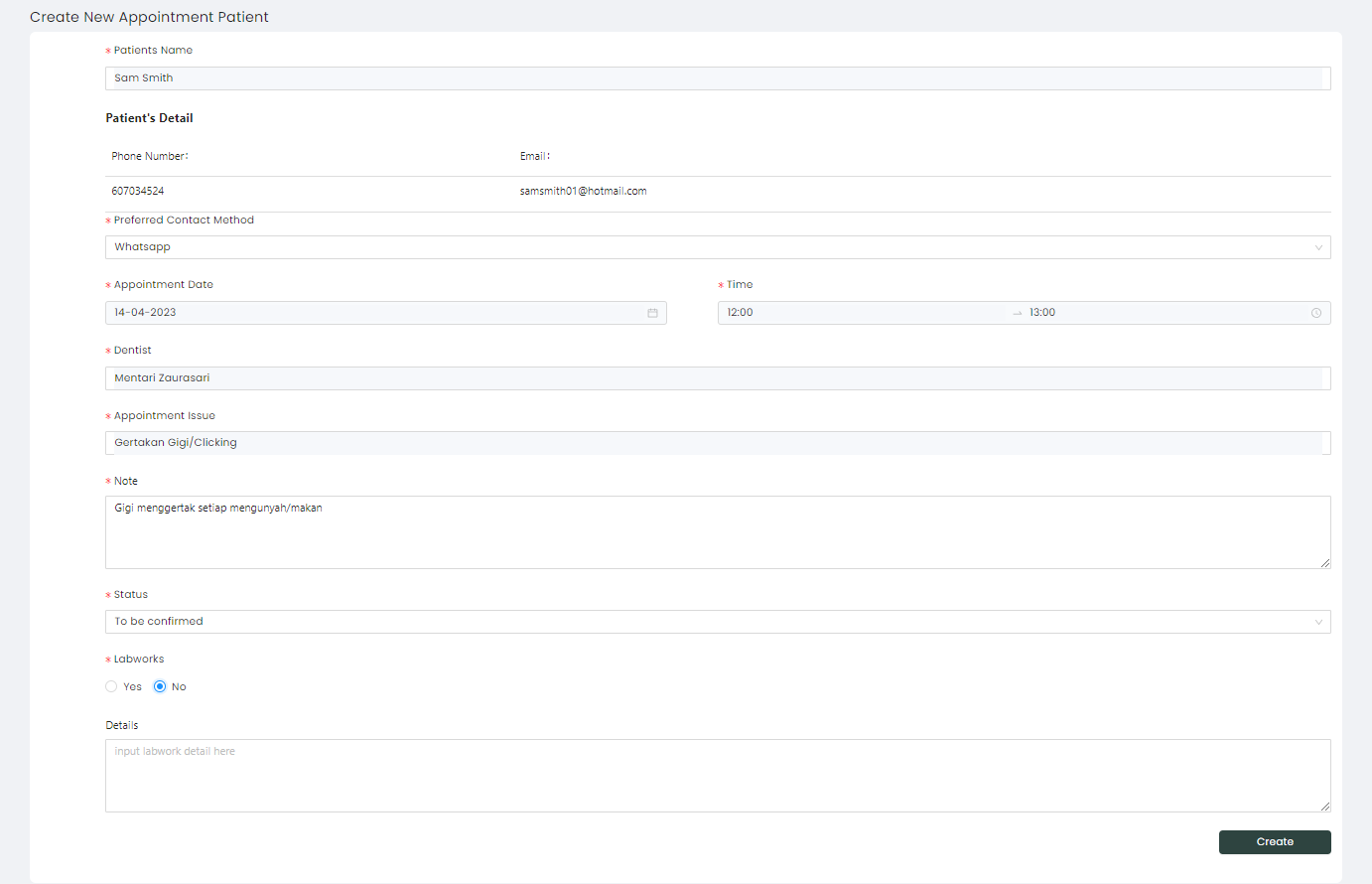
Task: Click the Phone Number column header
Action: coord(150,156)
